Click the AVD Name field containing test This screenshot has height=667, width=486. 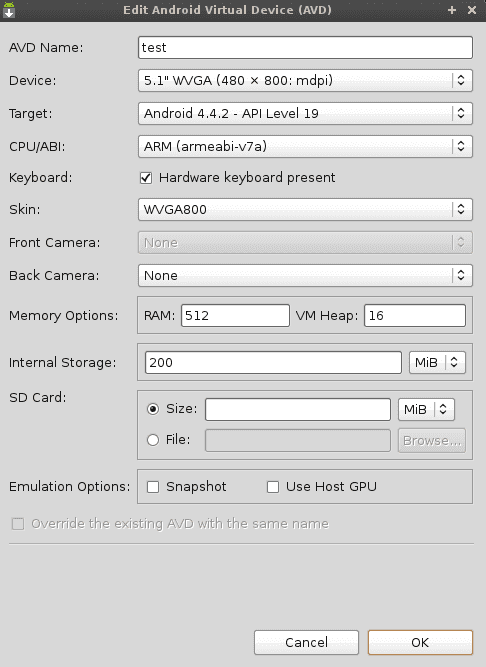305,48
